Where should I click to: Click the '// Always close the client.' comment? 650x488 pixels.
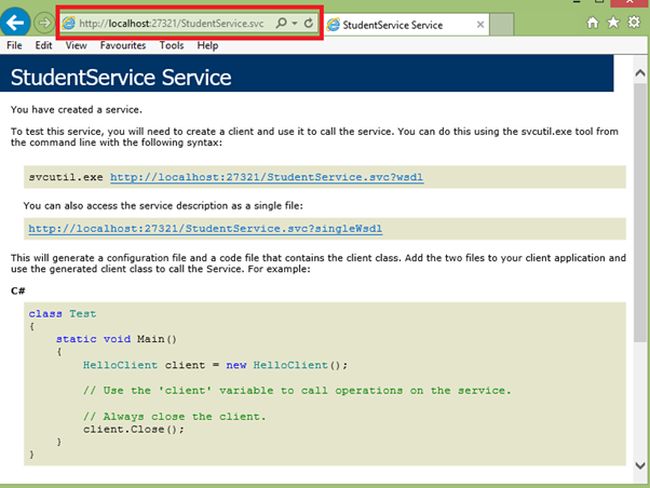(174, 416)
